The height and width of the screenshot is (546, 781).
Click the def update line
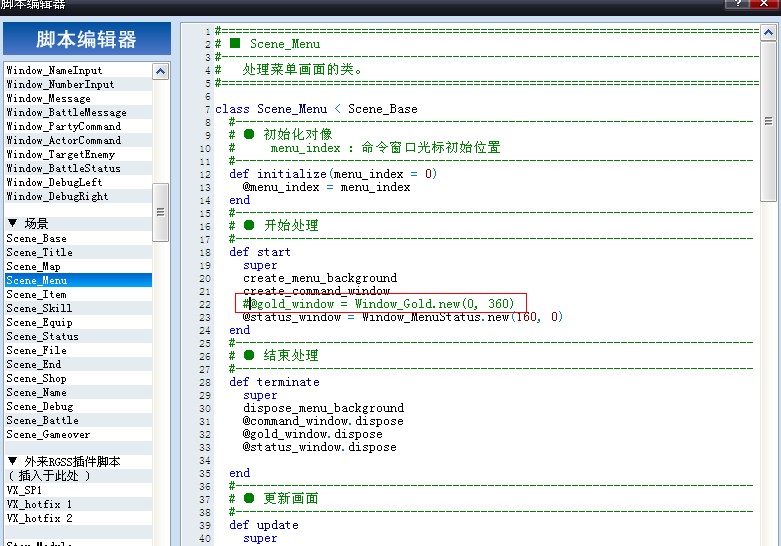pos(263,525)
